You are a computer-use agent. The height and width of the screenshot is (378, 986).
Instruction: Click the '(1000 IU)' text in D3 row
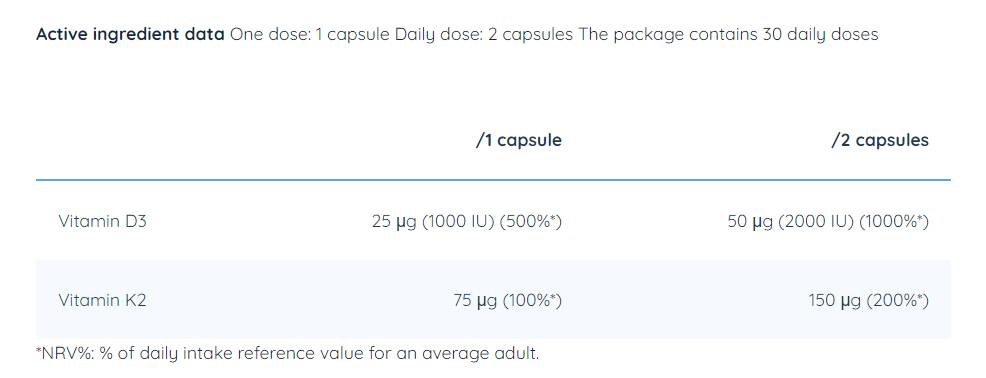[x=458, y=222]
